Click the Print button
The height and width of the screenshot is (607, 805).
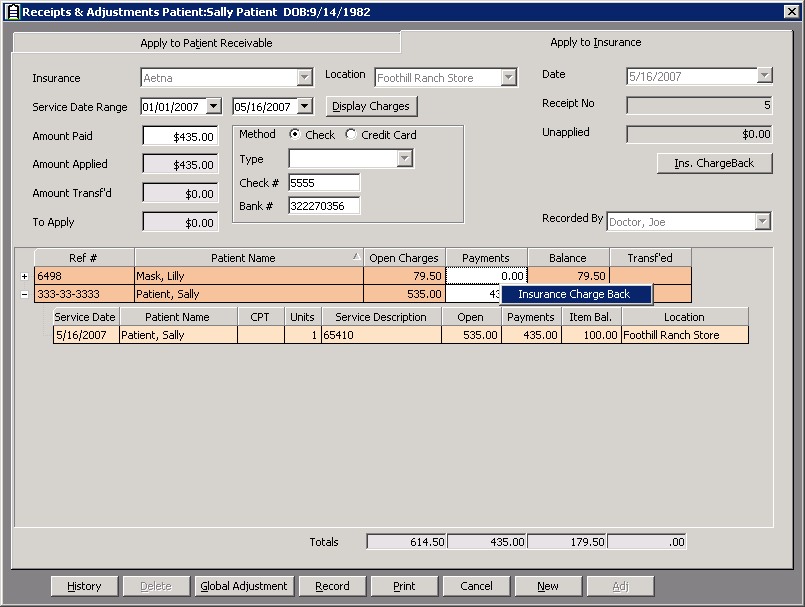[x=404, y=587]
